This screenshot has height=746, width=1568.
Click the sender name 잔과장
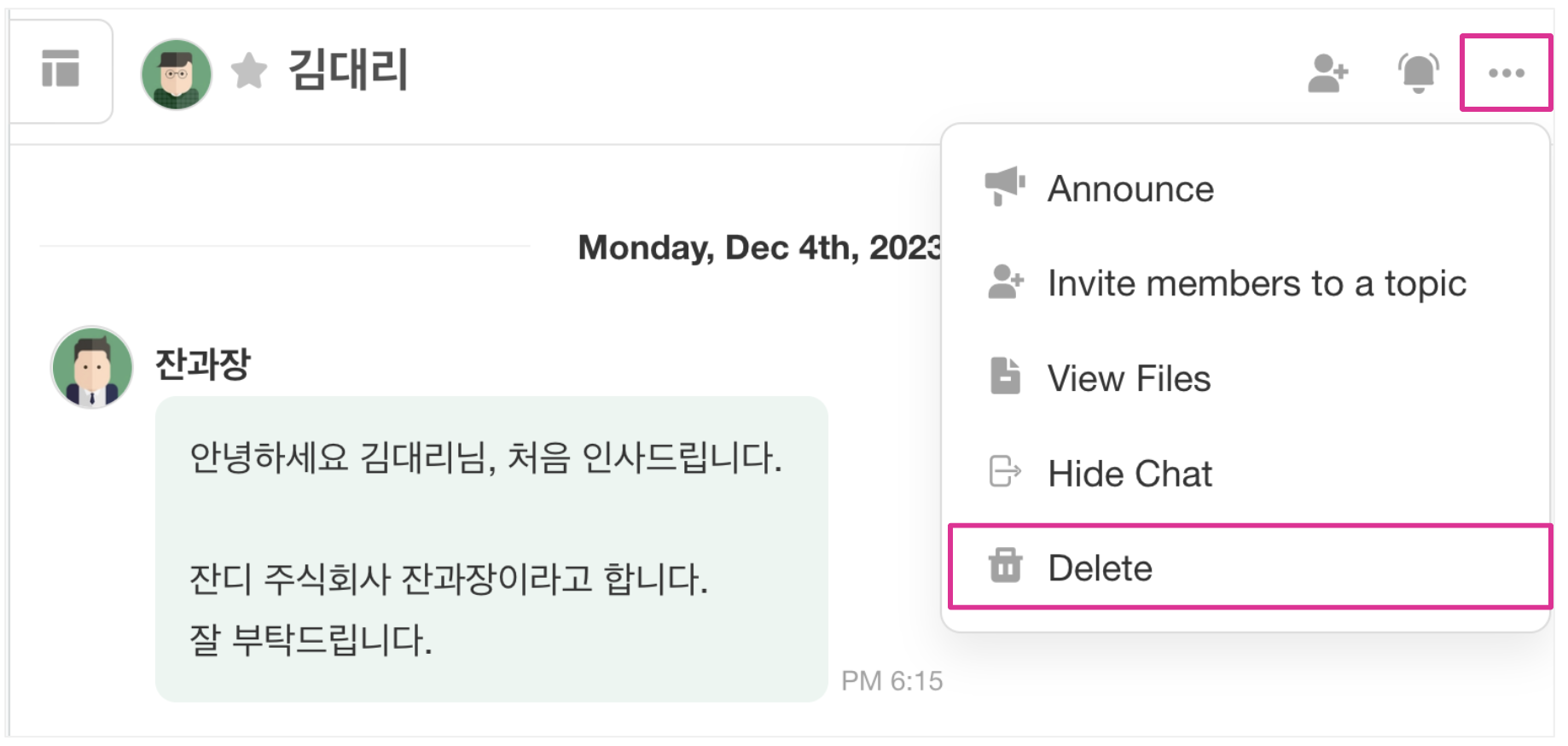pos(203,364)
